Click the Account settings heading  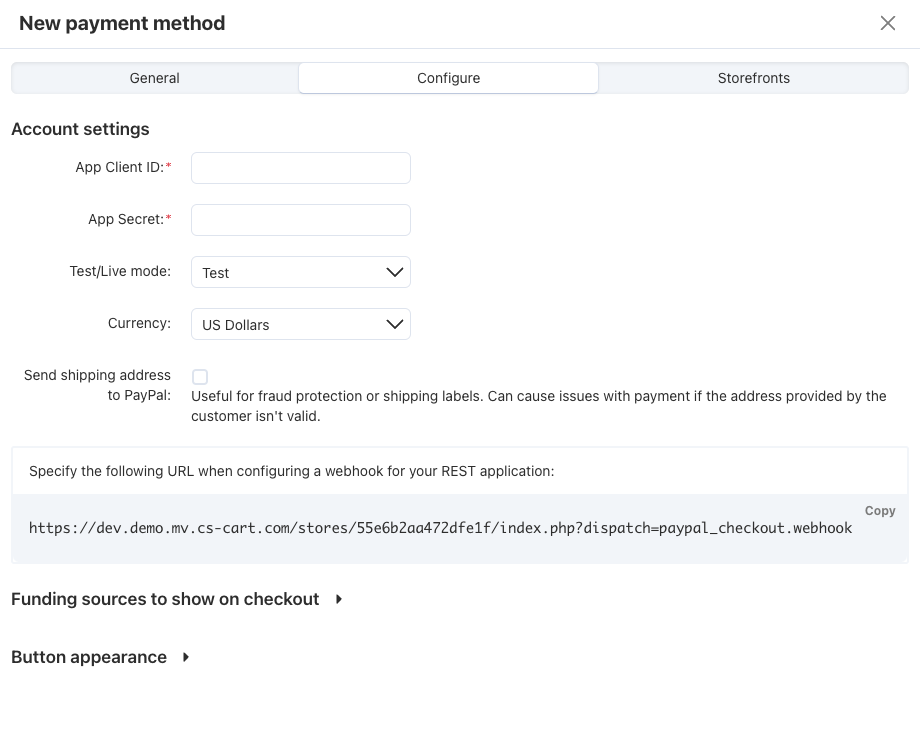80,129
